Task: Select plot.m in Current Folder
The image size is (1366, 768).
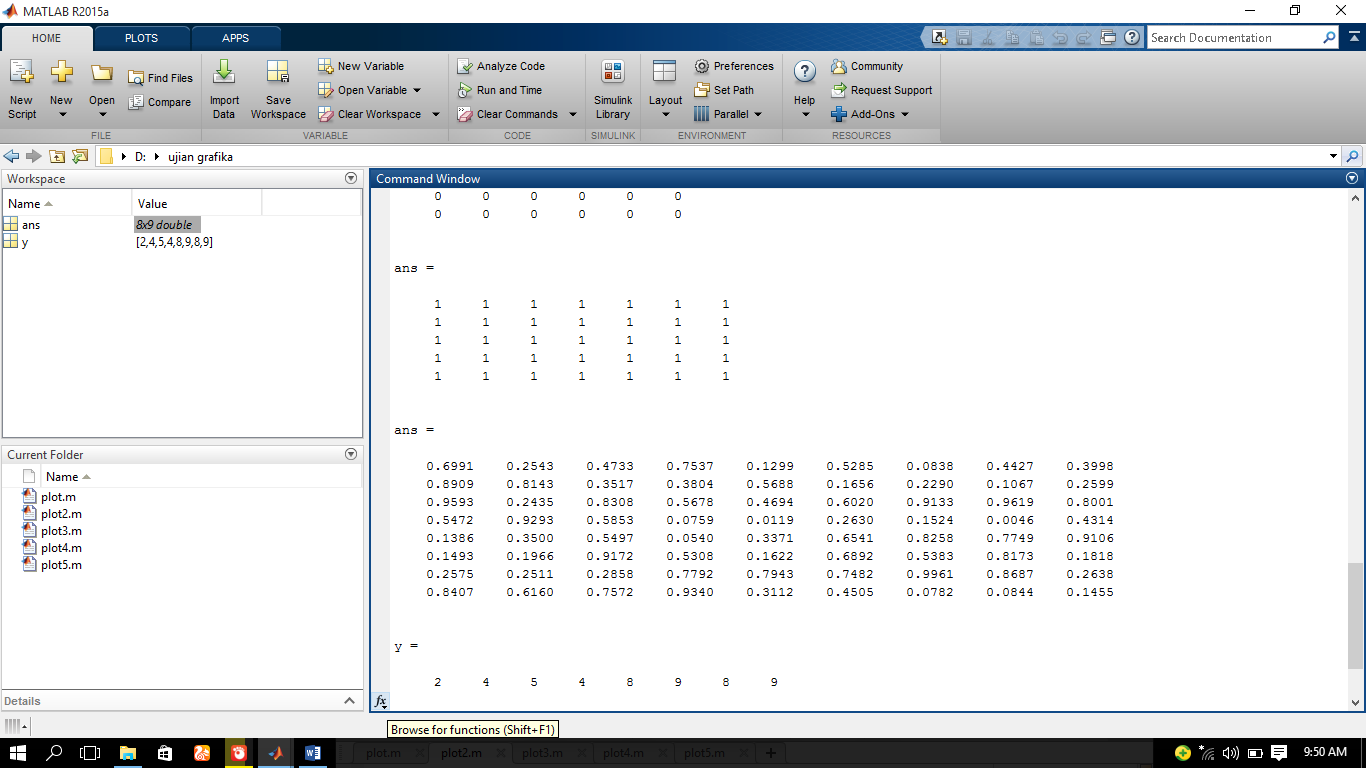Action: coord(58,497)
